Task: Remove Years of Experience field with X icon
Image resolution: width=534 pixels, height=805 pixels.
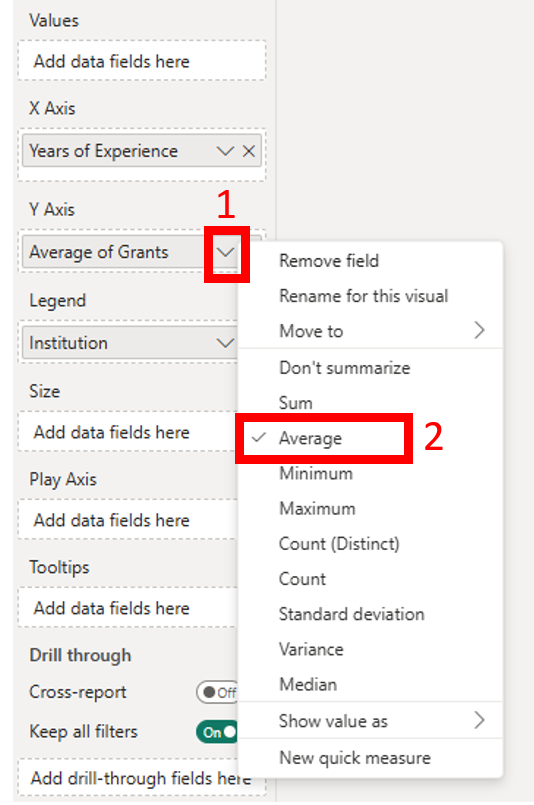Action: click(x=249, y=151)
